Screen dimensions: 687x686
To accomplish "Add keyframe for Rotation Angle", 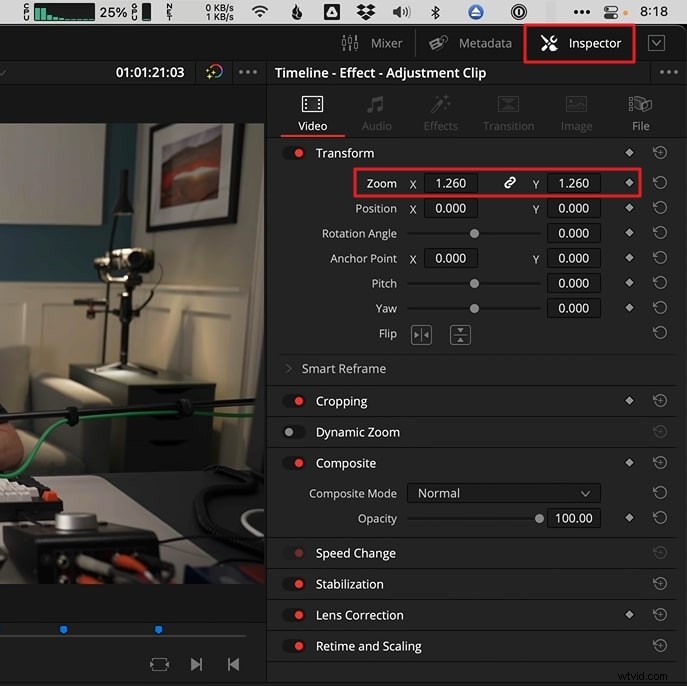I will [x=629, y=233].
